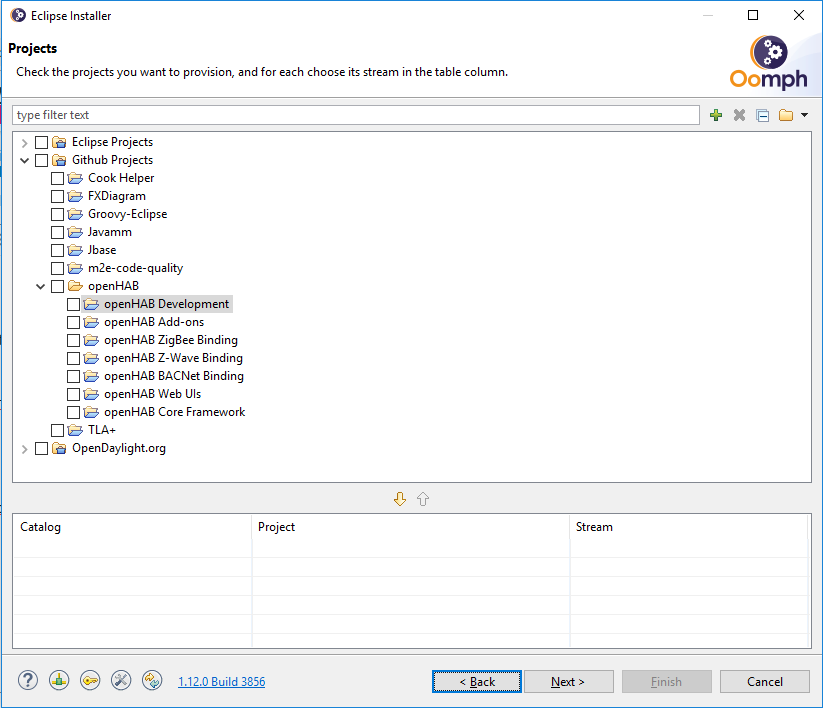Check the Javamm checkbox
Image resolution: width=823 pixels, height=708 pixels.
[57, 232]
